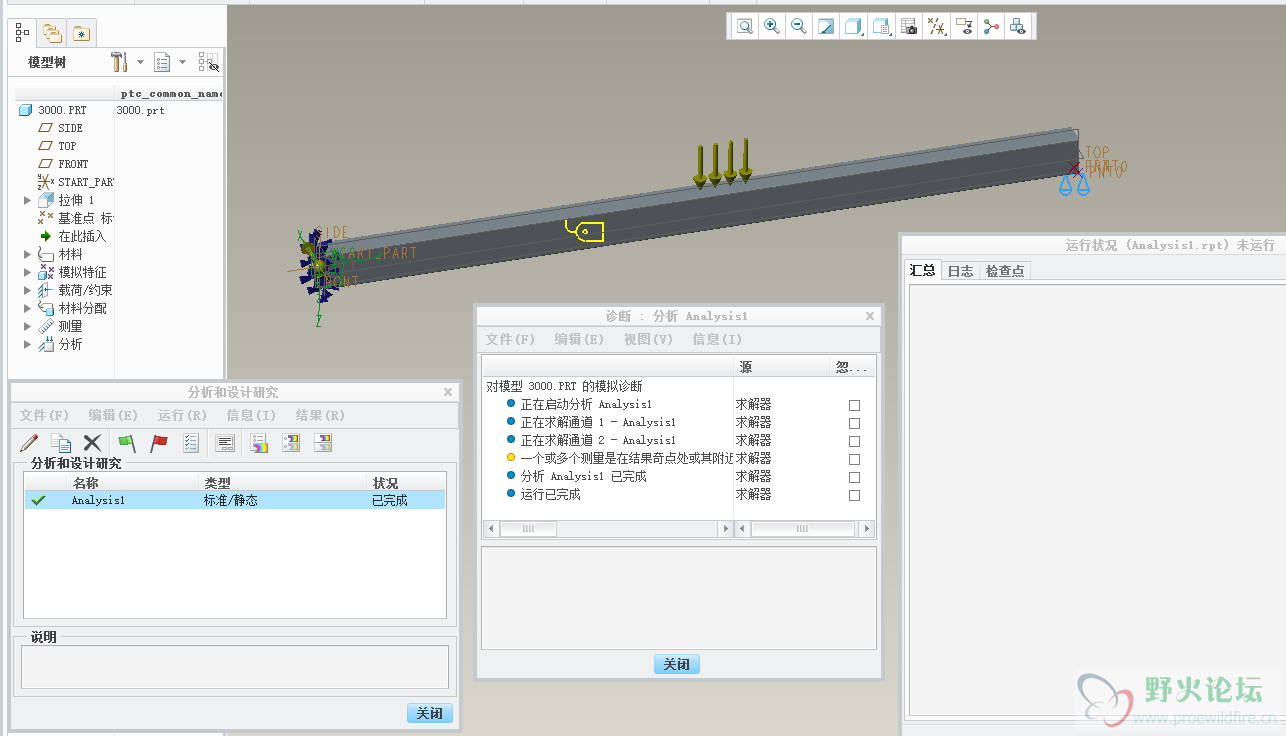Expand the 材料 tree node

tap(27, 254)
